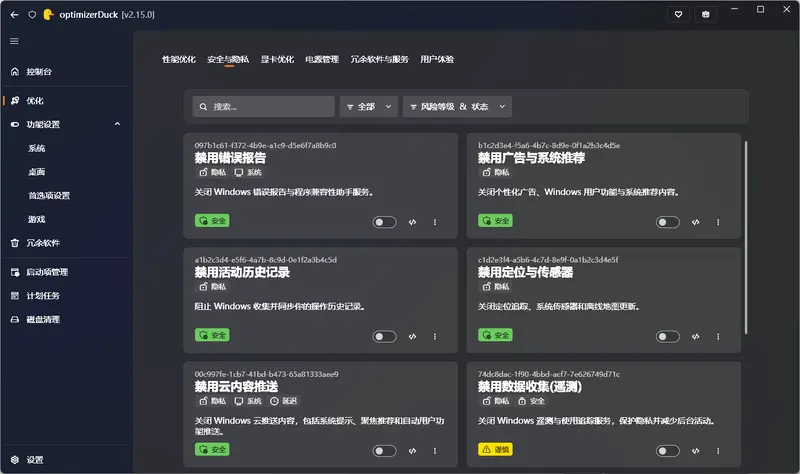Click 安全 badge on 禁用定位与传感器 card
The height and width of the screenshot is (474, 800).
[495, 335]
